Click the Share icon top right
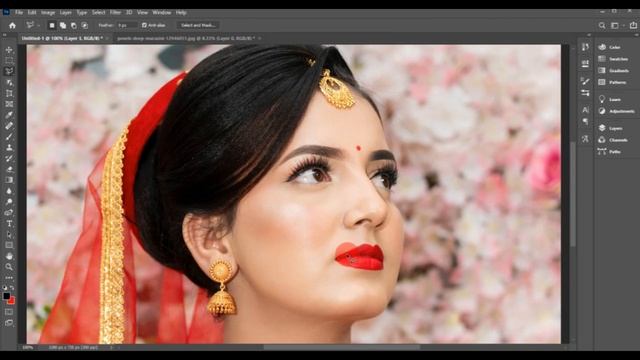This screenshot has height=360, width=640. (633, 25)
